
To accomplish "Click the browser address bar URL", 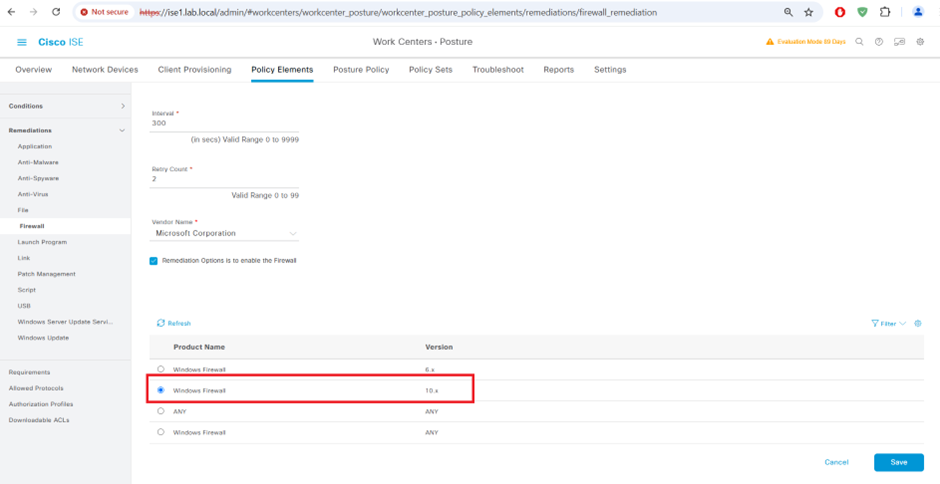I will click(x=399, y=12).
